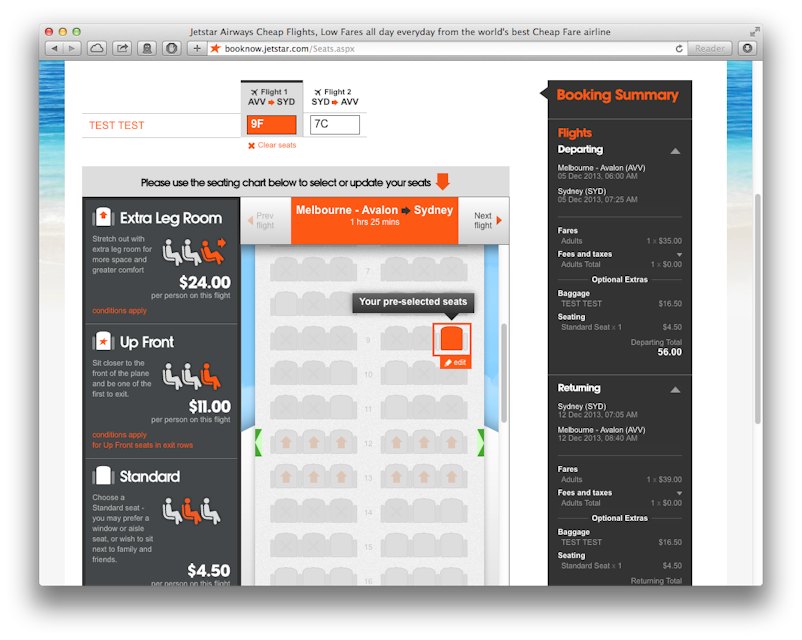Screen dimensions: 802x640
Task: Click the 7C seat box for Flight 2
Action: coord(335,124)
